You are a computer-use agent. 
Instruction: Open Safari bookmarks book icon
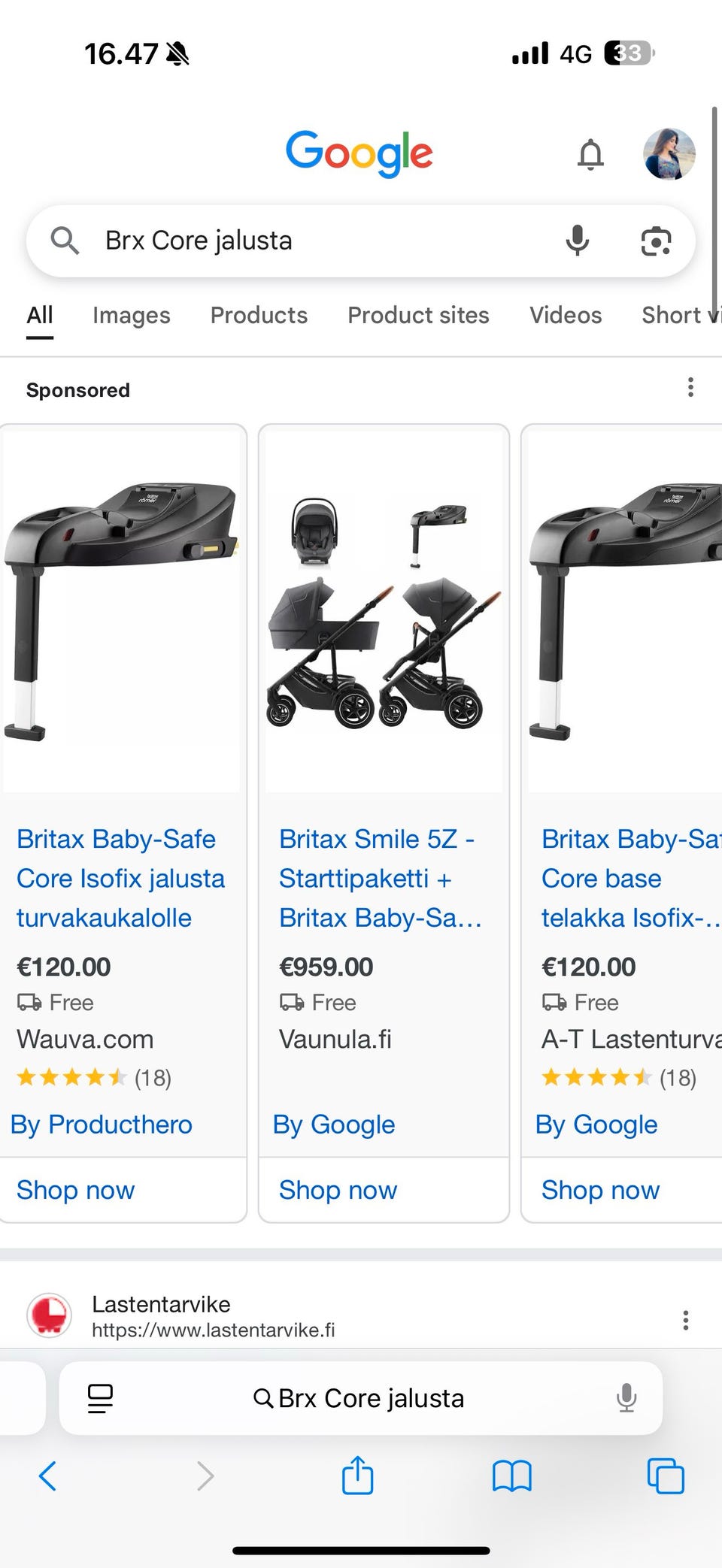pyautogui.click(x=511, y=1476)
